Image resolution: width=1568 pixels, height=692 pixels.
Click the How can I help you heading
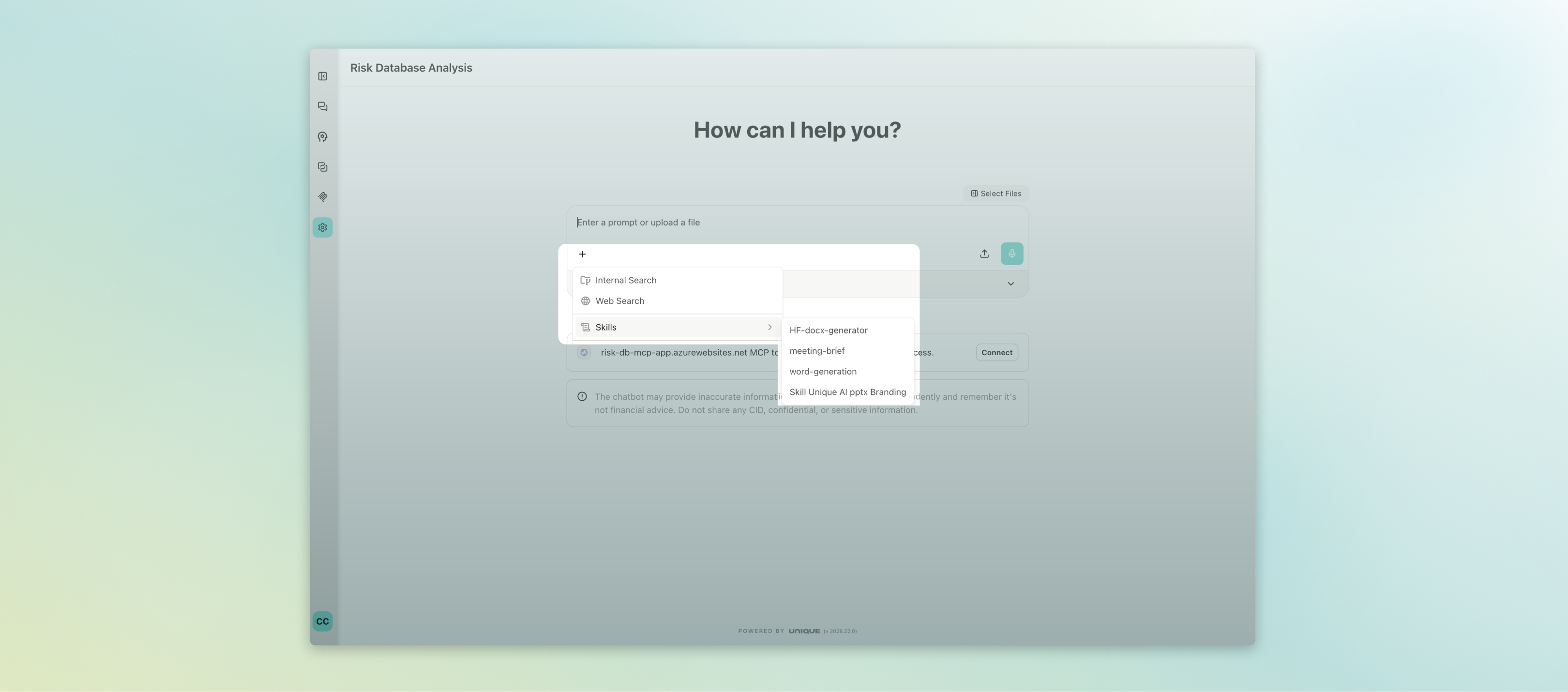[797, 130]
